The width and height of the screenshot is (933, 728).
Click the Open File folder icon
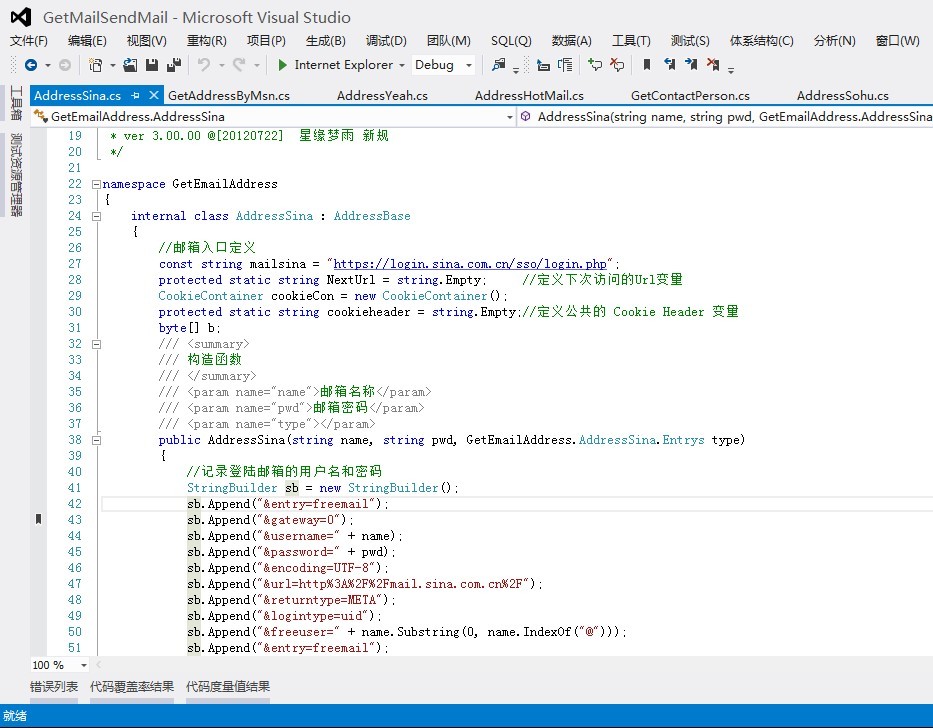pos(131,65)
